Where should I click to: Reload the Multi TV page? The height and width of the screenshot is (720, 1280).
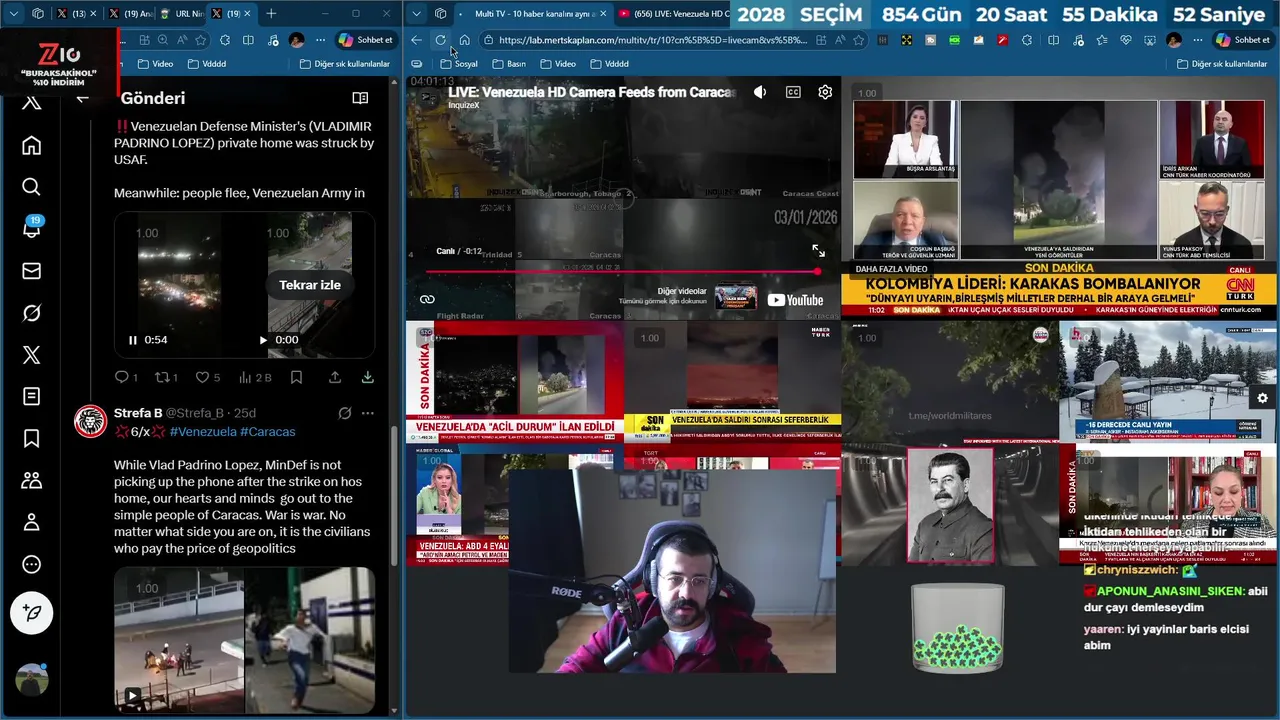point(440,40)
